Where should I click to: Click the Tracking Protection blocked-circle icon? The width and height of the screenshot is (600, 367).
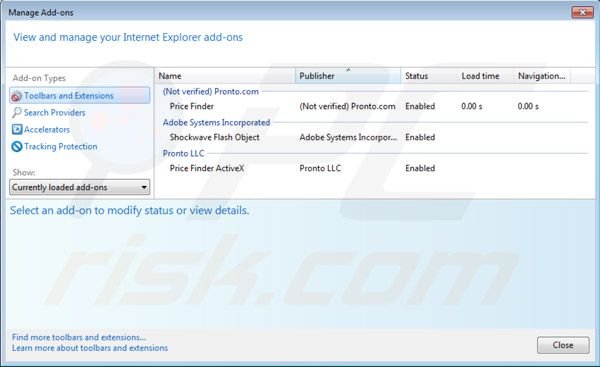pyautogui.click(x=17, y=146)
